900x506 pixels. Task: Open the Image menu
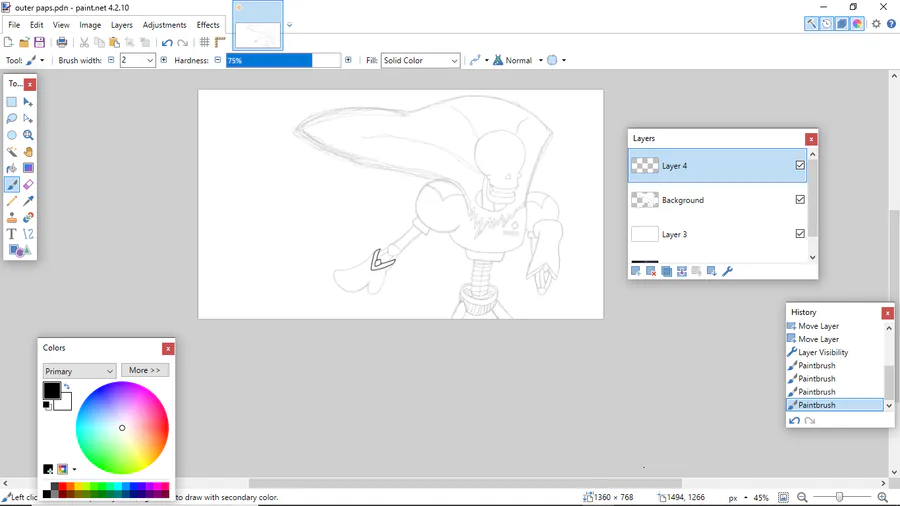pos(90,25)
